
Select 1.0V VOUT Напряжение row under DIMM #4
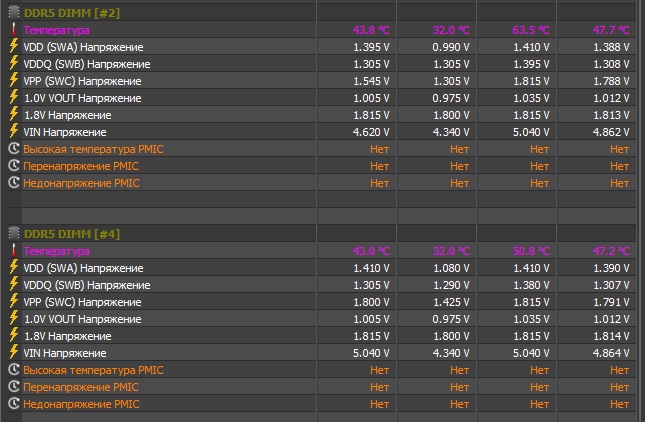(x=88, y=319)
